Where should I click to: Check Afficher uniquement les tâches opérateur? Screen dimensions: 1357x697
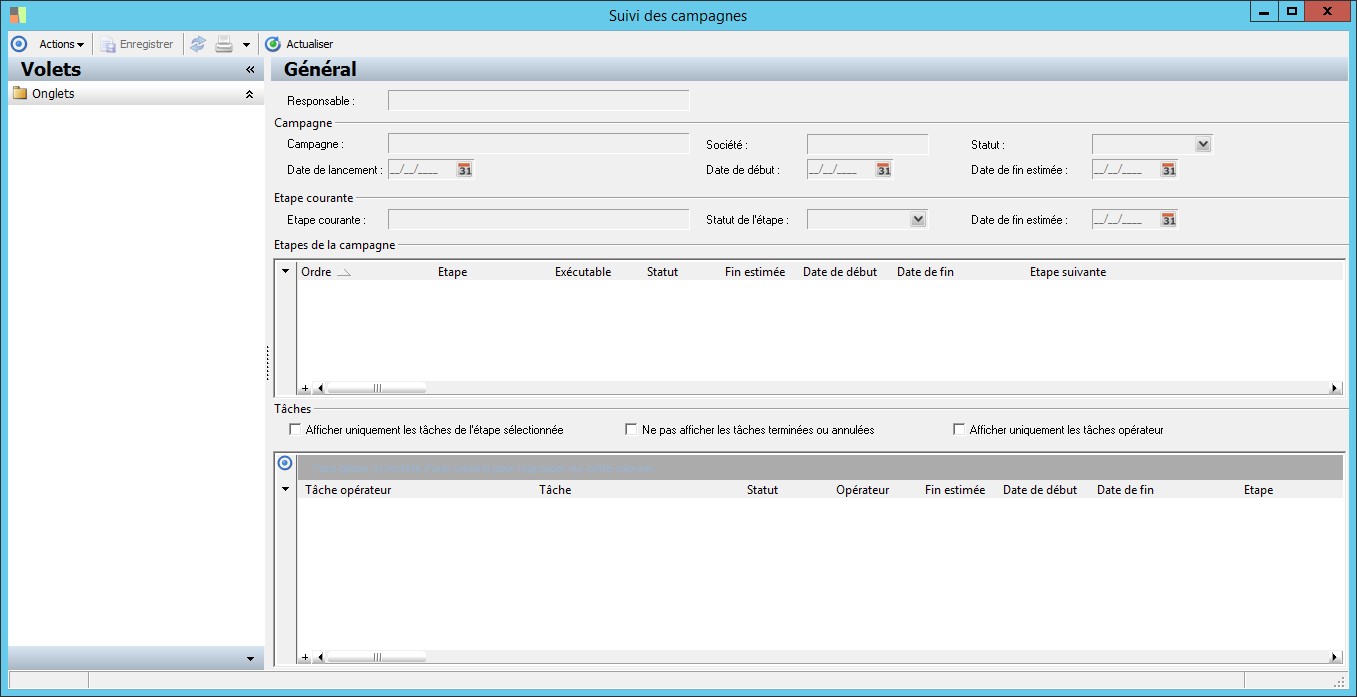click(959, 429)
